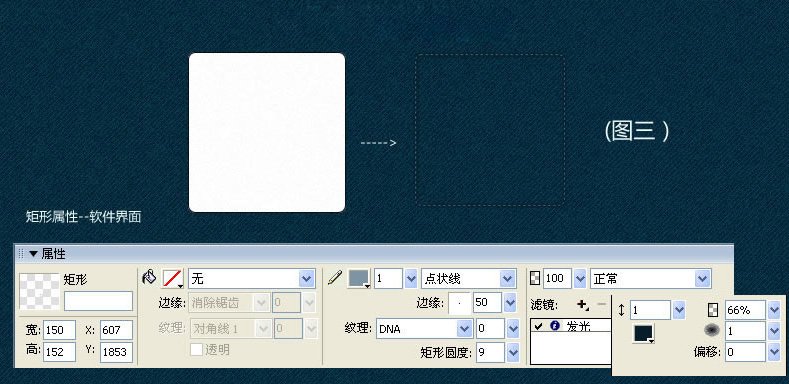Open the stroke 边缘 50 dropdown arrow

pos(510,302)
